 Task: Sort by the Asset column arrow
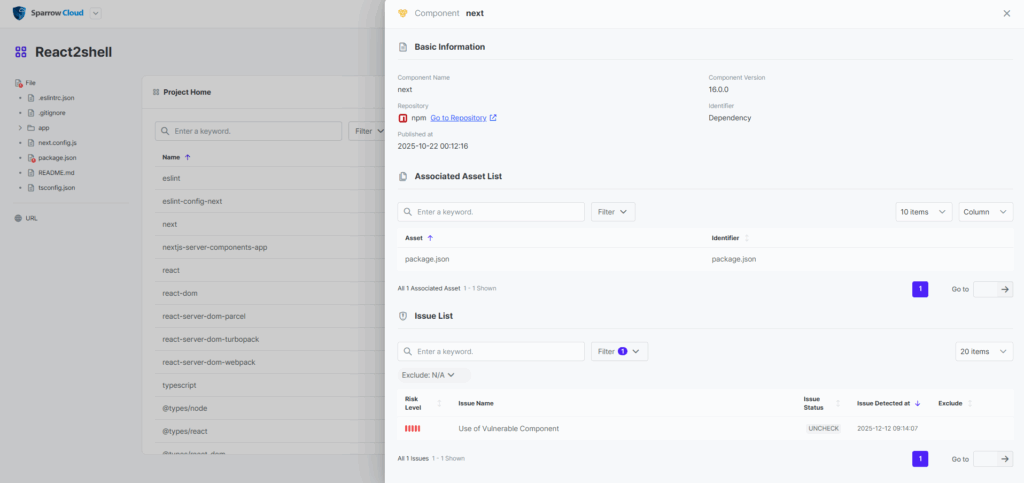tap(430, 238)
